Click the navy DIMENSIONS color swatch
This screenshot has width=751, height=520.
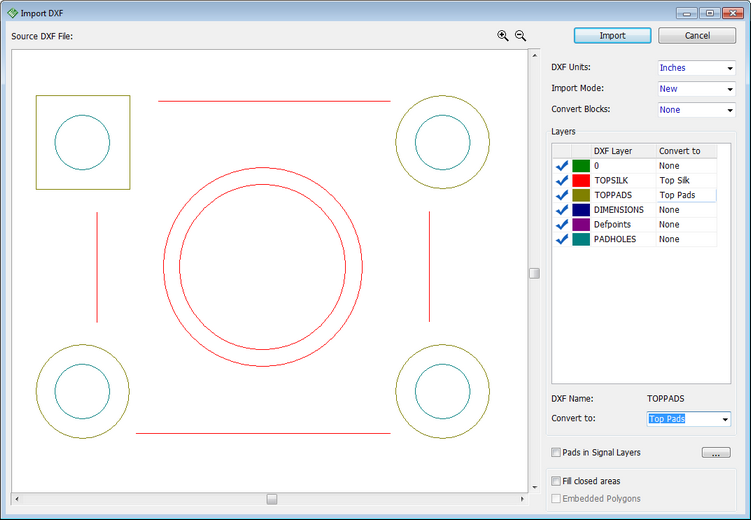581,210
